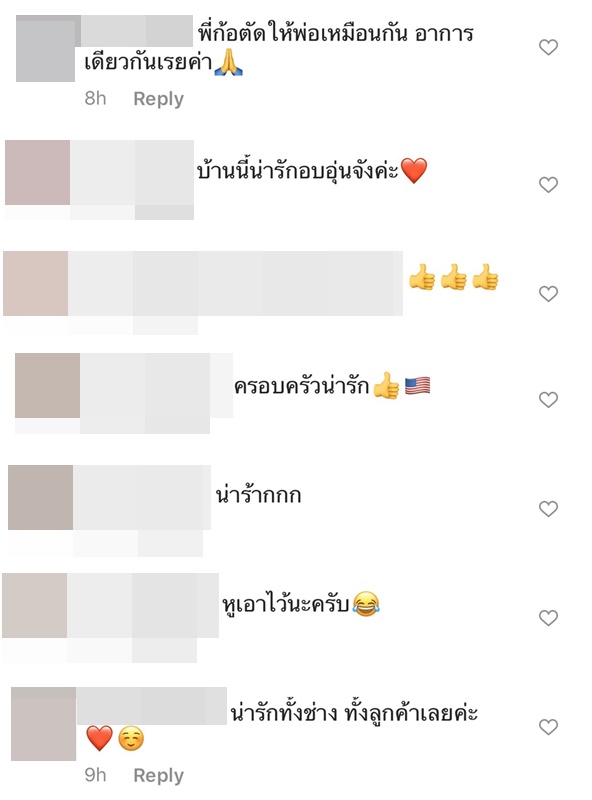Open avatar of the first commenter
Screen dimensions: 592x800
coord(45,48)
